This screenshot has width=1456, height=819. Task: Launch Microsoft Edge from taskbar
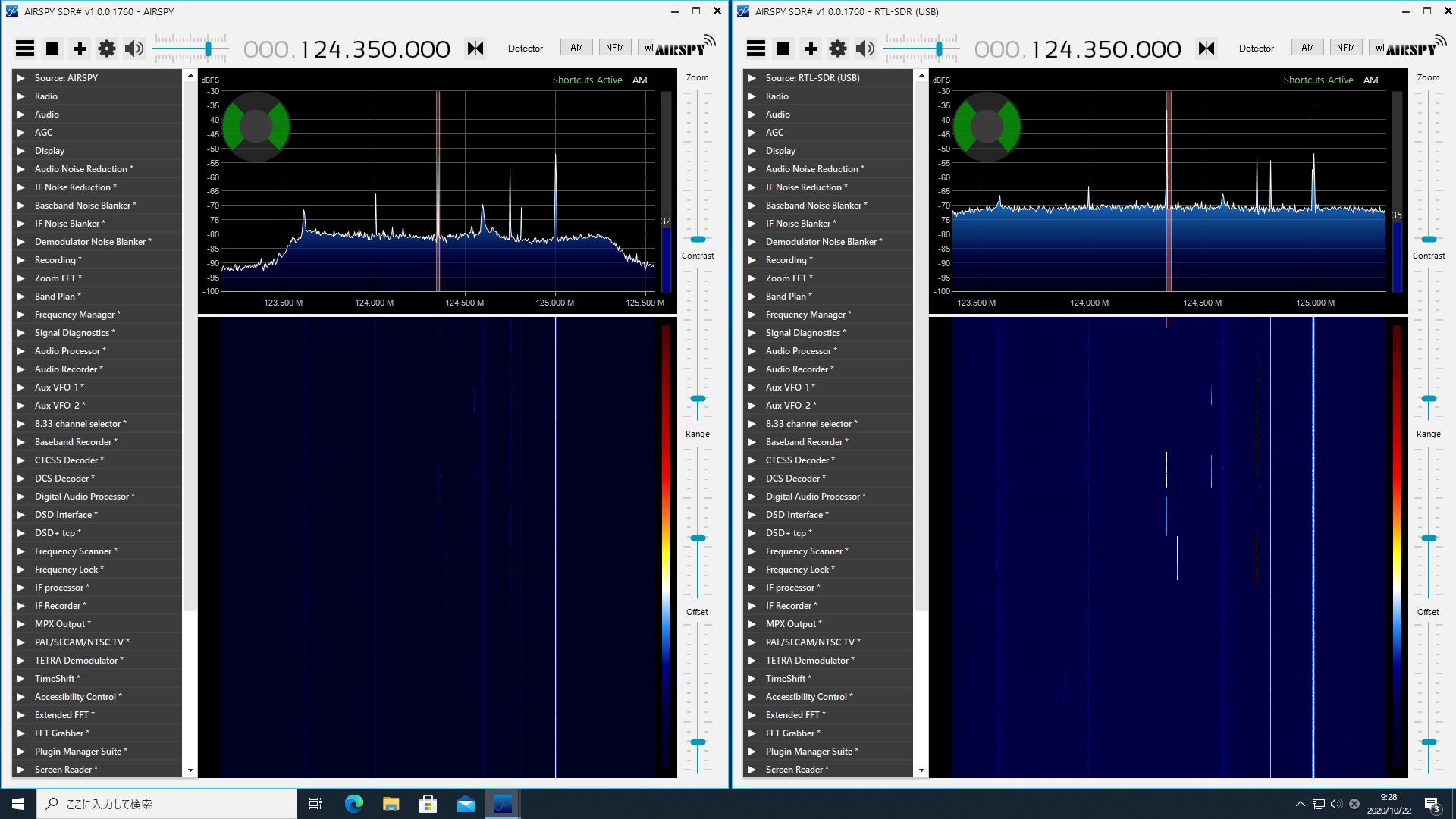(x=354, y=804)
